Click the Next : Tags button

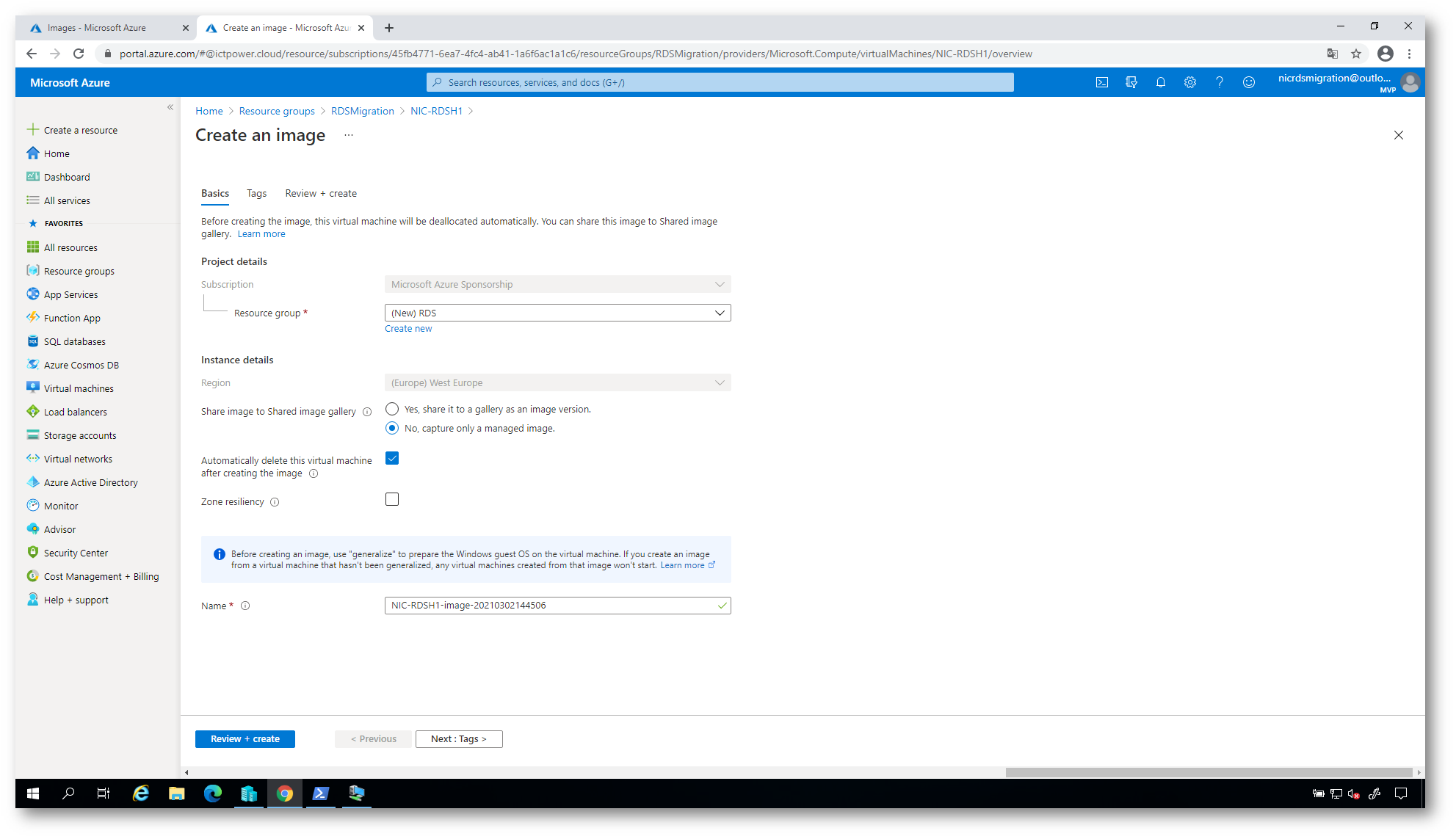(459, 739)
